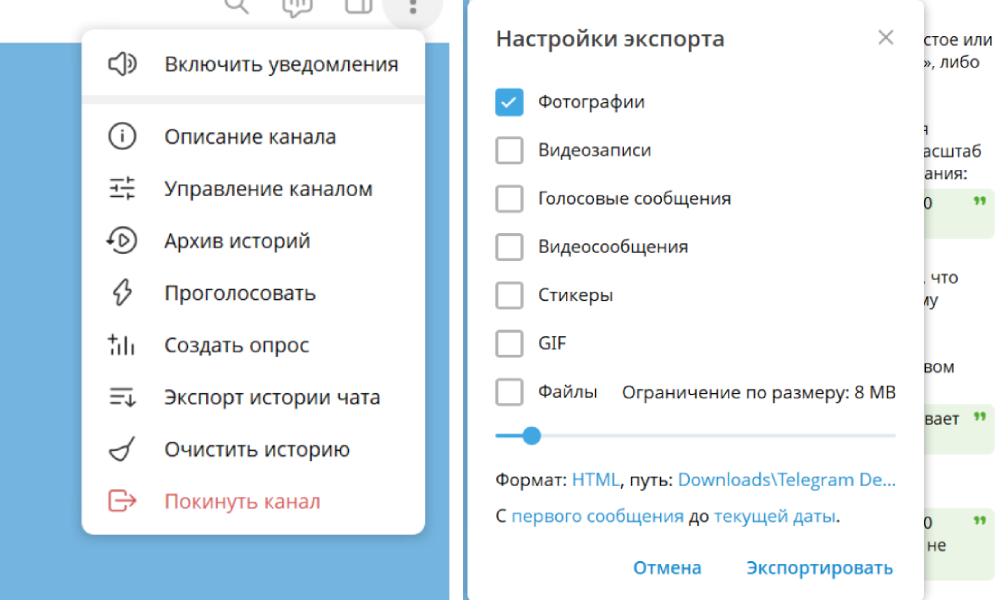This screenshot has width=1000, height=600.
Task: Enable the Видеозаписи checkbox
Action: pos(509,150)
